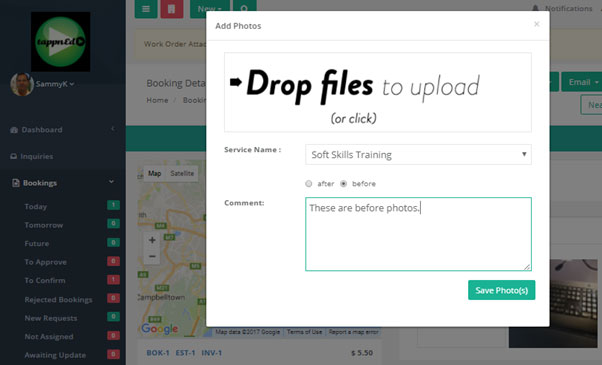
Task: Click the search icon button
Action: pyautogui.click(x=244, y=9)
